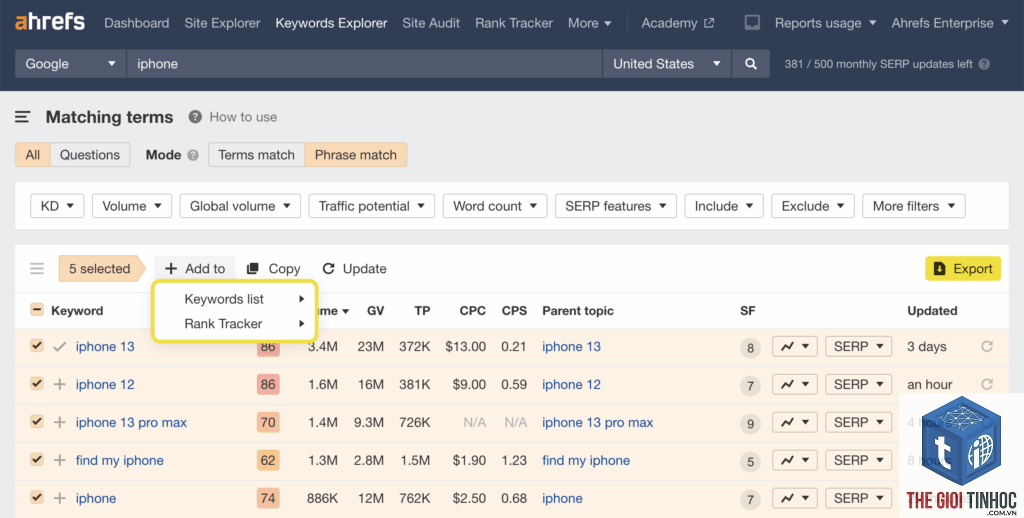Open trend chart dropdown for iphone 12
Viewport: 1024px width, 518px height.
(x=795, y=385)
